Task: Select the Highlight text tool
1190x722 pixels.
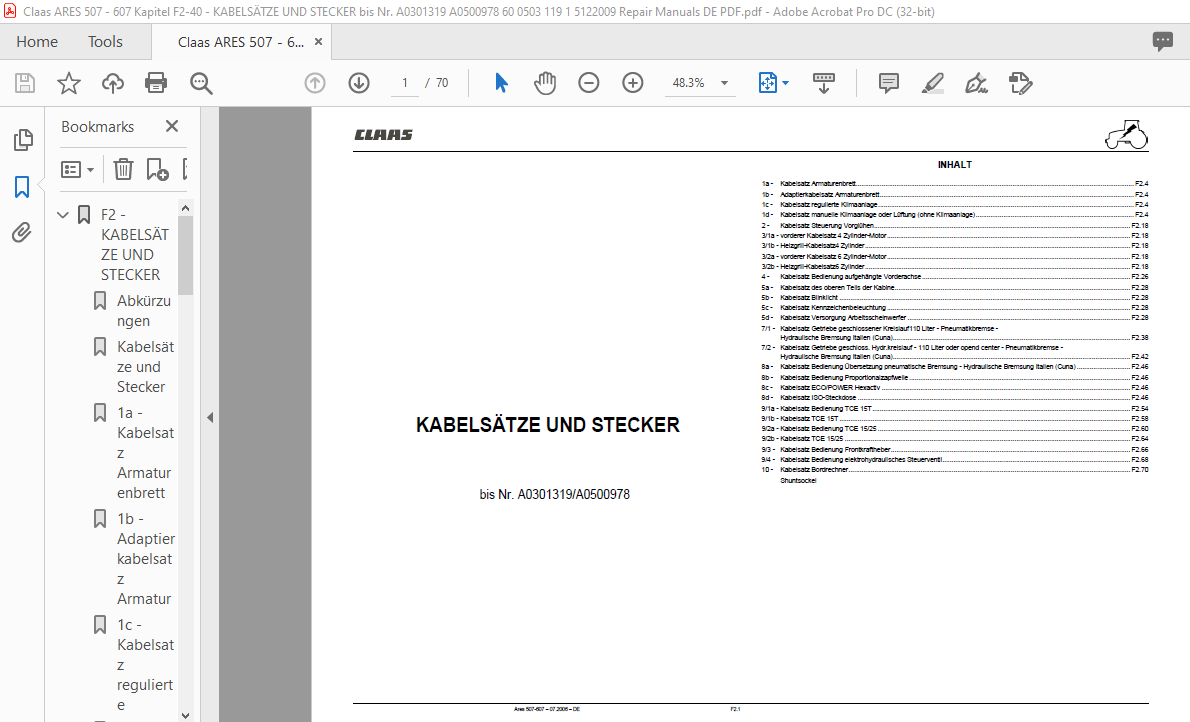Action: (933, 83)
